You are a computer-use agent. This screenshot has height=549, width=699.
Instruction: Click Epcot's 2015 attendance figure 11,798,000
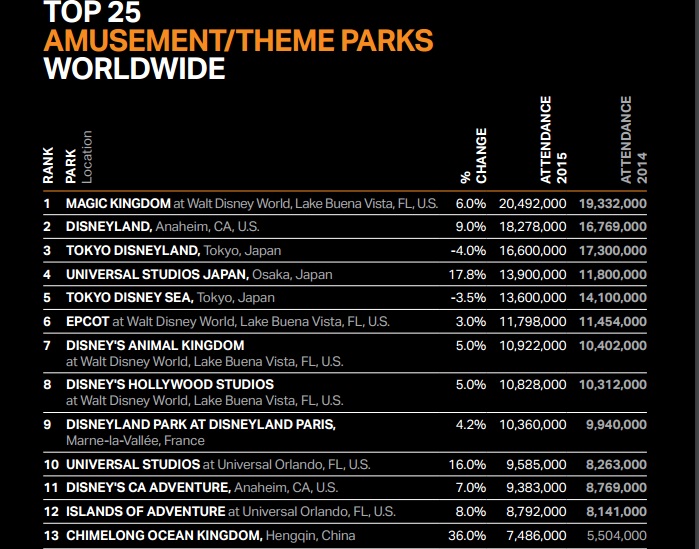click(535, 322)
